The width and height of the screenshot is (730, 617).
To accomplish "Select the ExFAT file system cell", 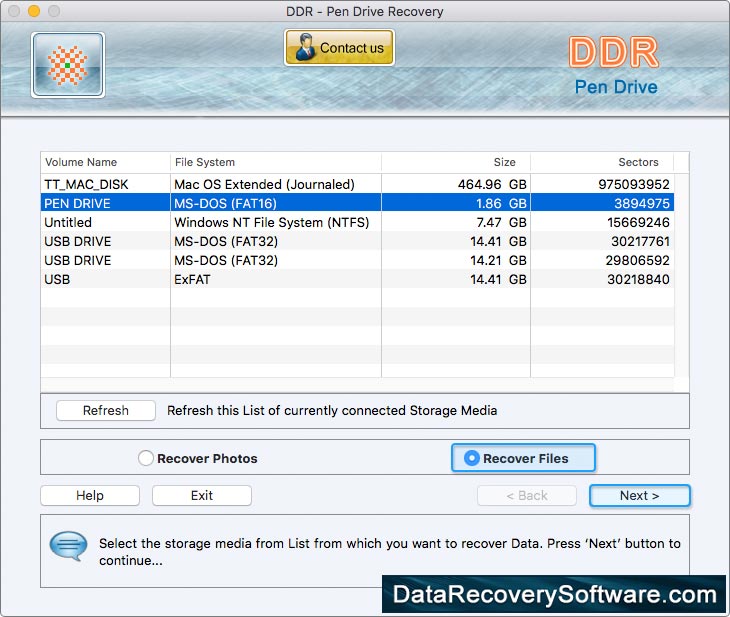I will pyautogui.click(x=276, y=279).
